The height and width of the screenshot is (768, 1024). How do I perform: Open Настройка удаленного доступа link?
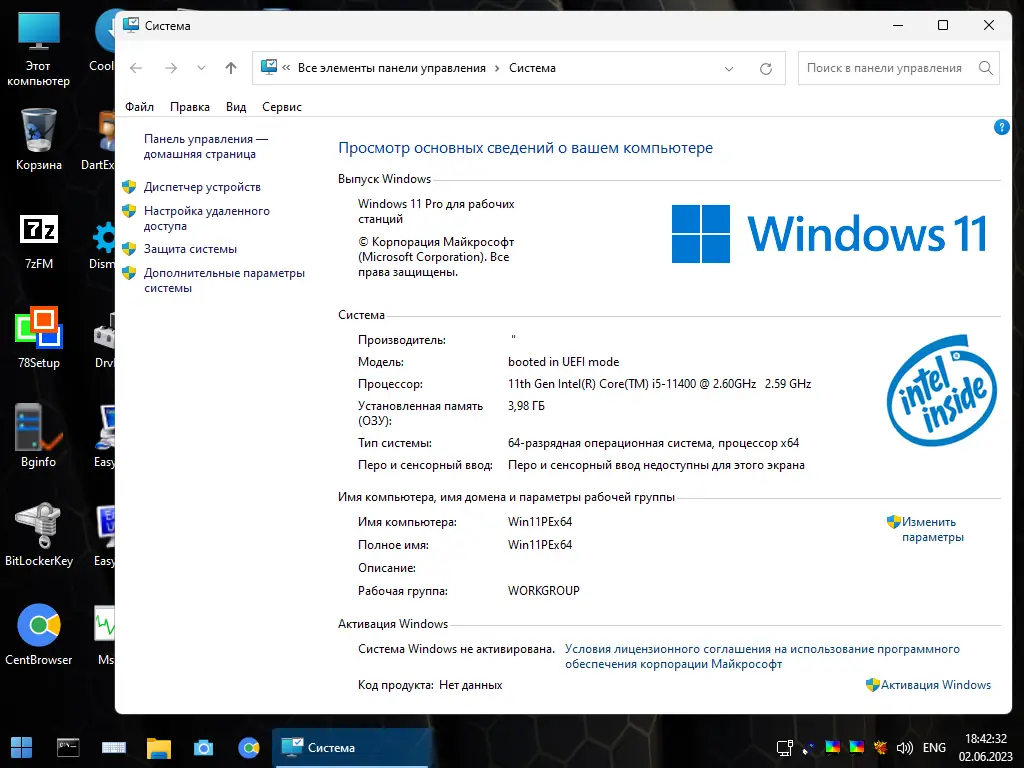pos(206,218)
